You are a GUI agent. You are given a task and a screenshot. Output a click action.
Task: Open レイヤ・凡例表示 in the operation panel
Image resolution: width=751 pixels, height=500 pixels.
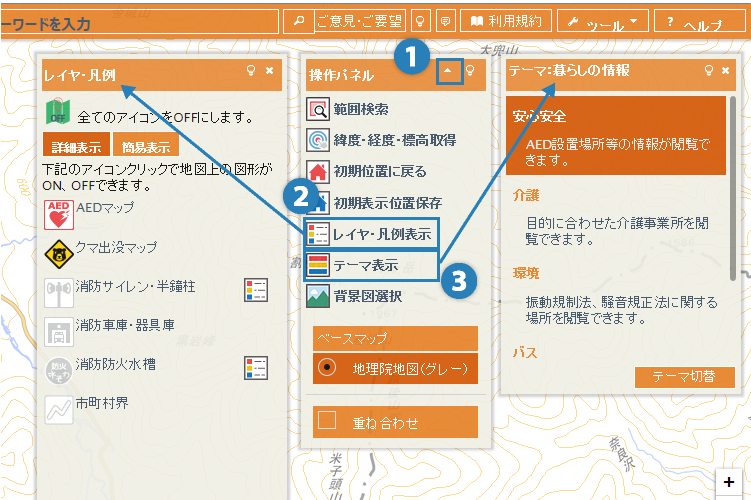tap(371, 234)
